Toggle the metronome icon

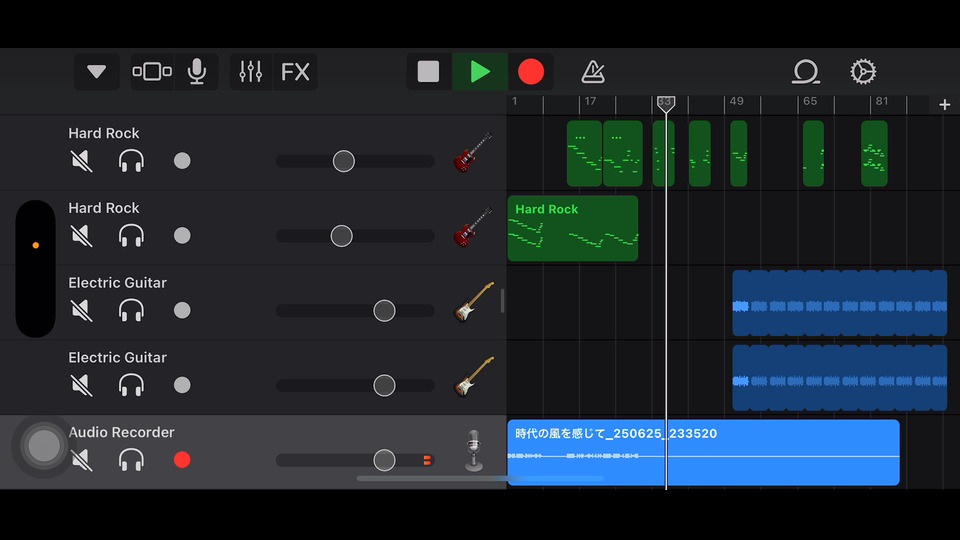(x=593, y=72)
